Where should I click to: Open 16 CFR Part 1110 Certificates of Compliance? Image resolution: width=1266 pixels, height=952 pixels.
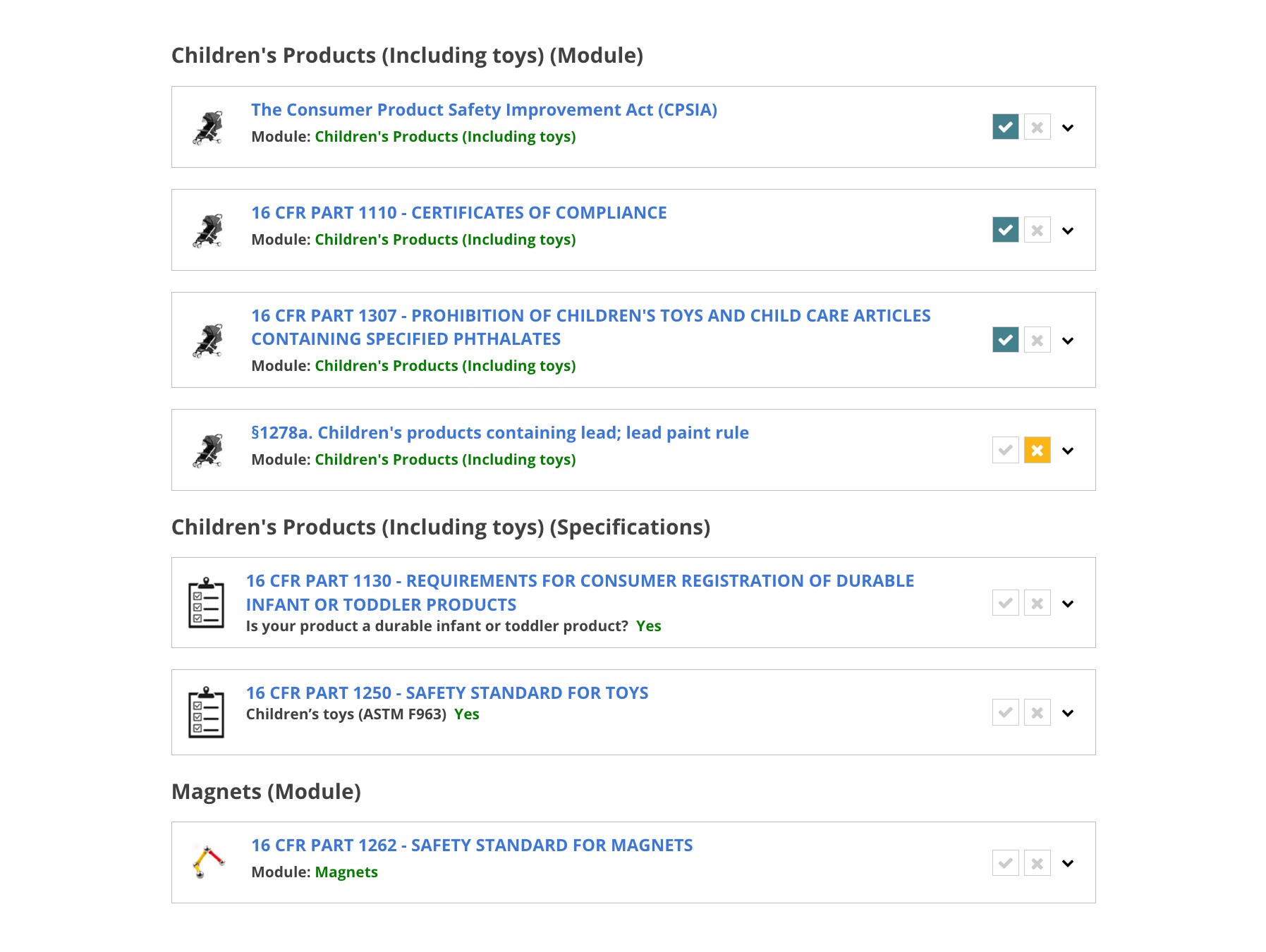click(x=458, y=213)
